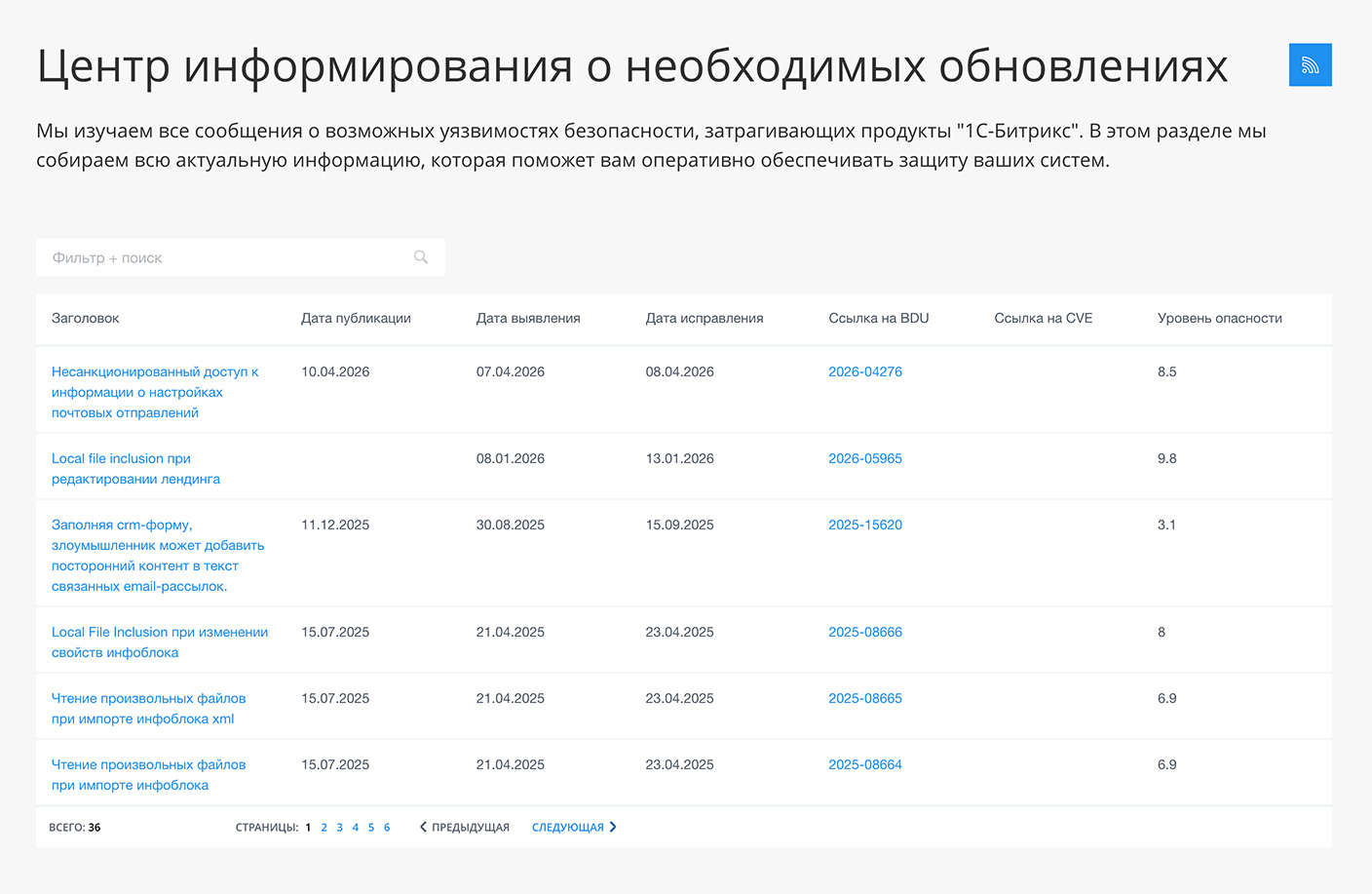Click detection date 30.08.2025
The width and height of the screenshot is (1372, 894).
click(x=511, y=525)
